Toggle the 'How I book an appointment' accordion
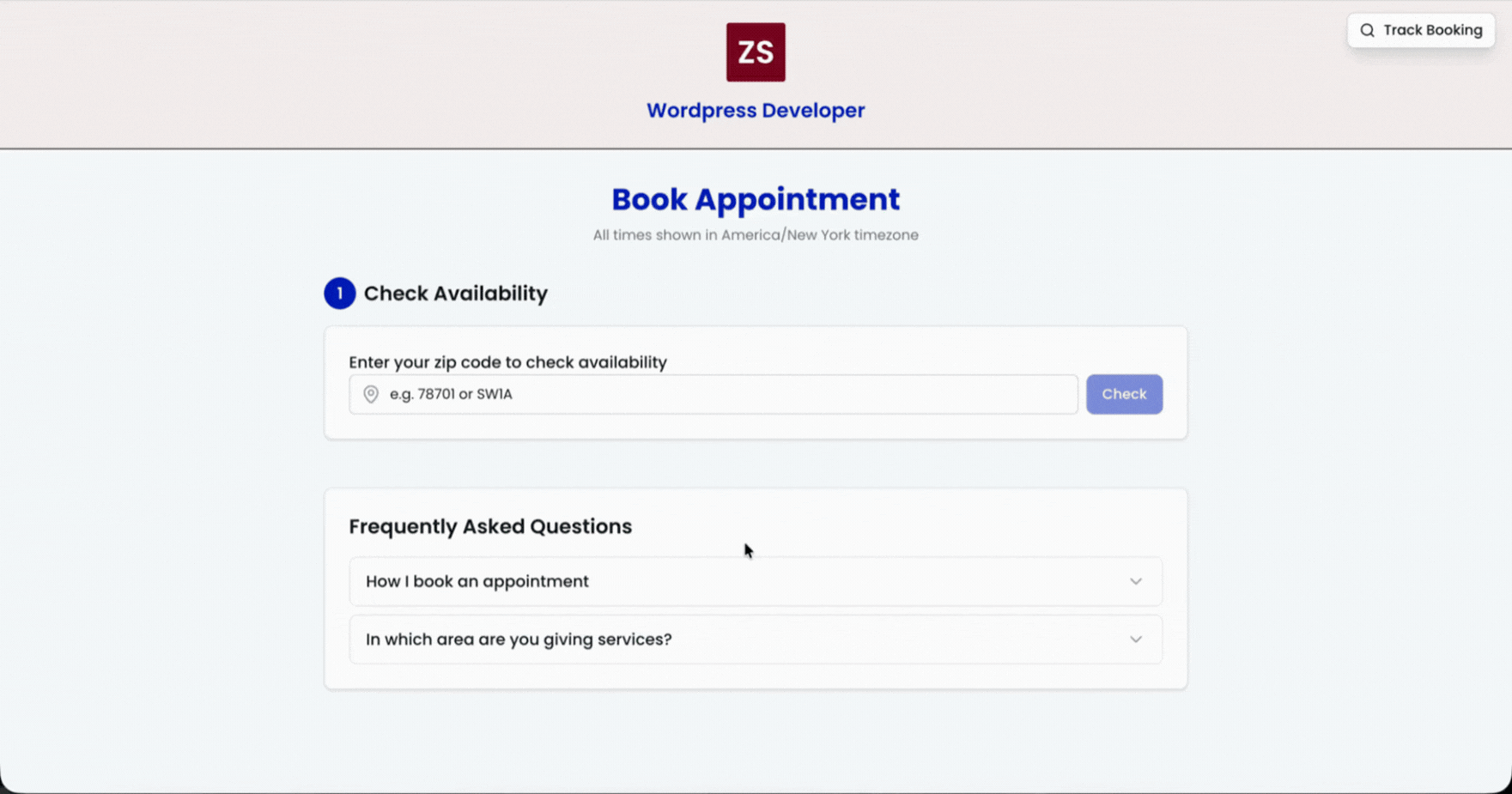The height and width of the screenshot is (794, 1512). coord(755,581)
